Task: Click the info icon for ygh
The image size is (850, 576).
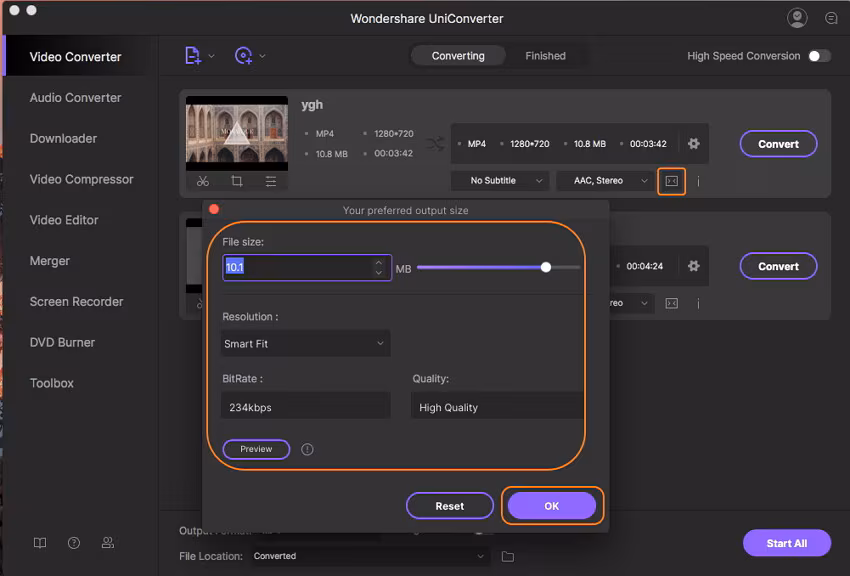Action: pos(698,181)
